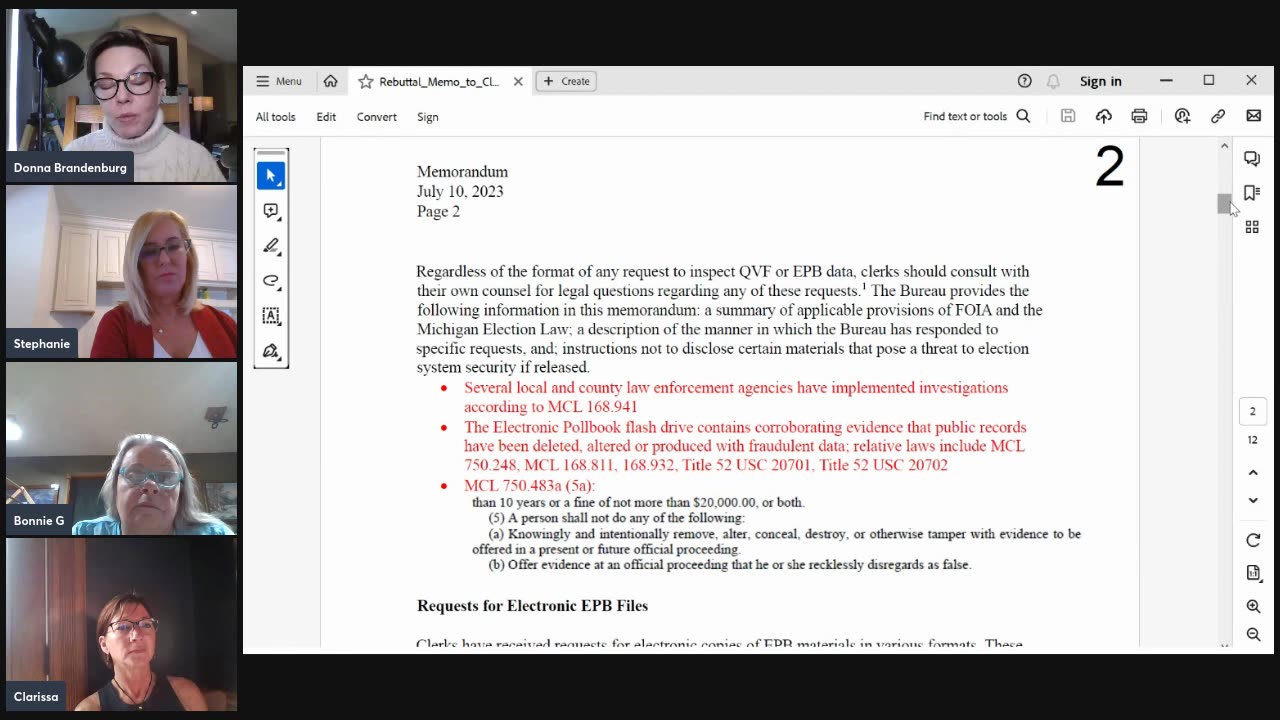Open the notifications bell icon
This screenshot has width=1280, height=720.
(1053, 81)
